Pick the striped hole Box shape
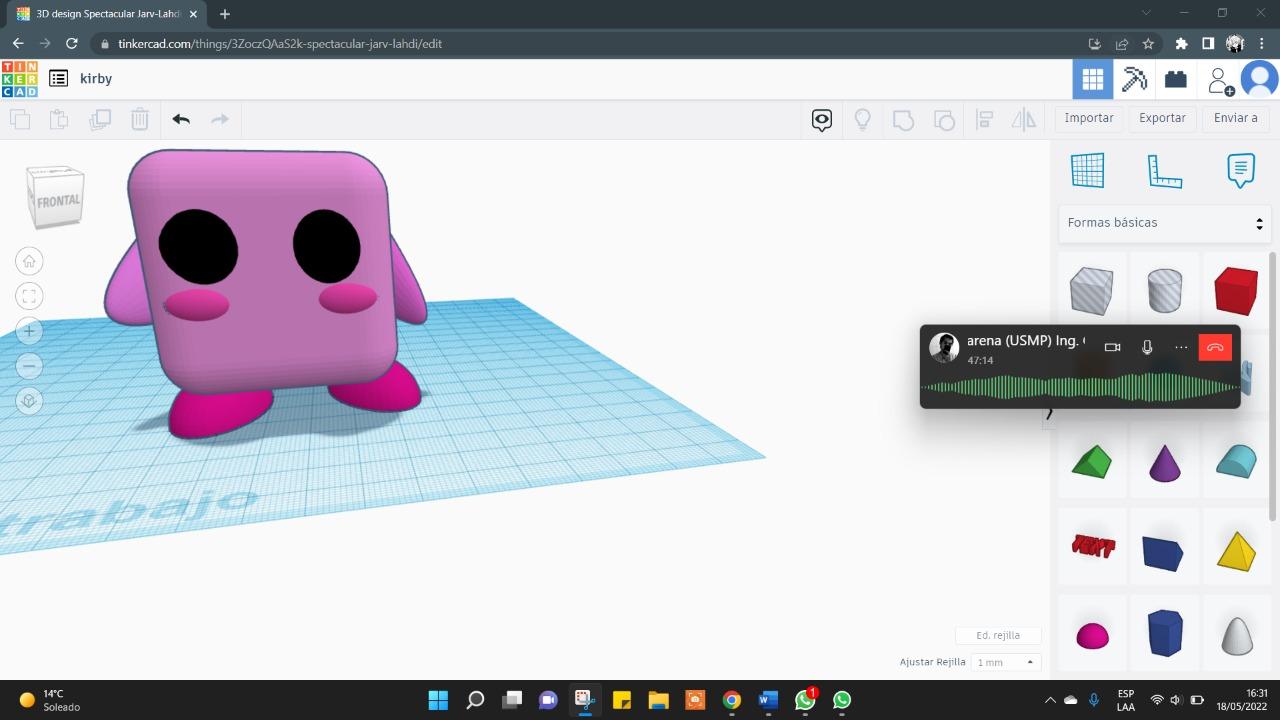This screenshot has width=1280, height=720. pos(1091,290)
